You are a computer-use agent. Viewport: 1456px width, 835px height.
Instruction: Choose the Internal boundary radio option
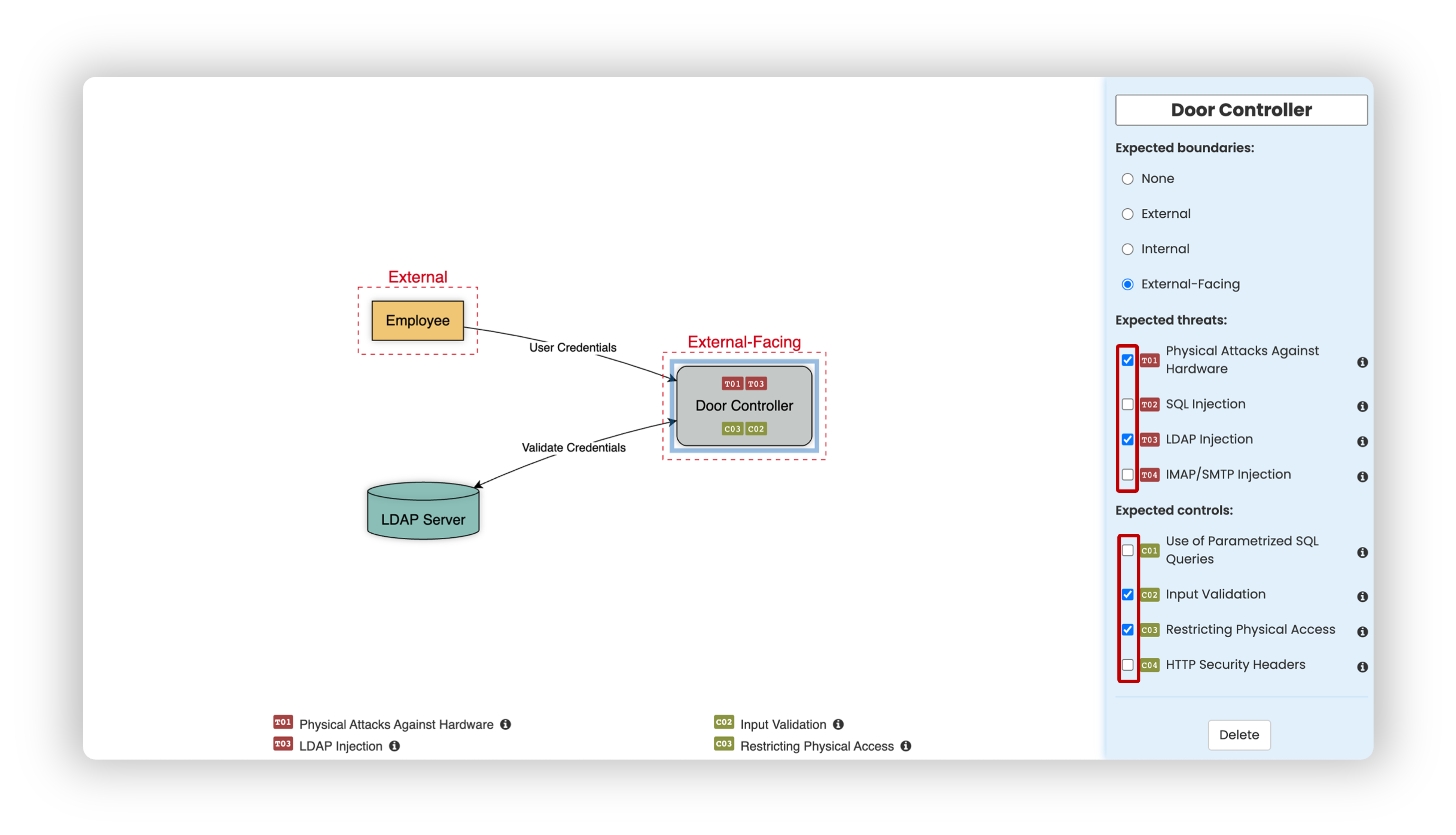1127,249
